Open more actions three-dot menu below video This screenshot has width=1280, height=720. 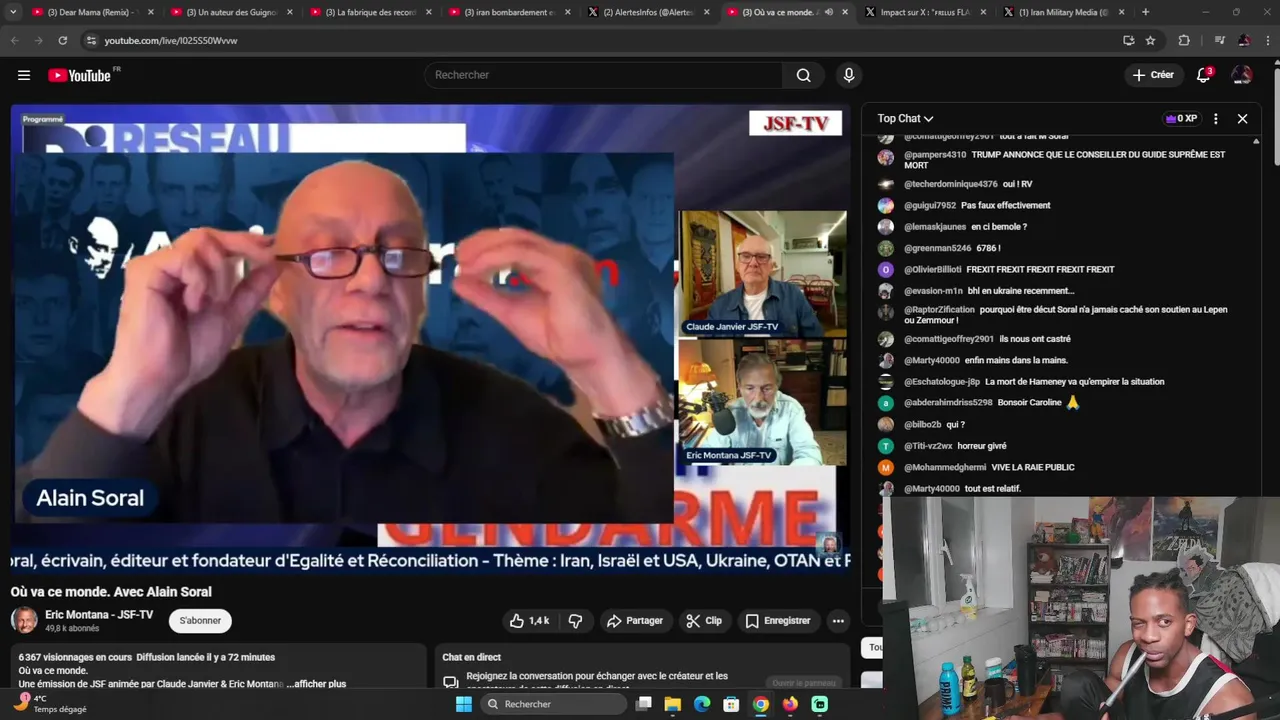pos(838,621)
